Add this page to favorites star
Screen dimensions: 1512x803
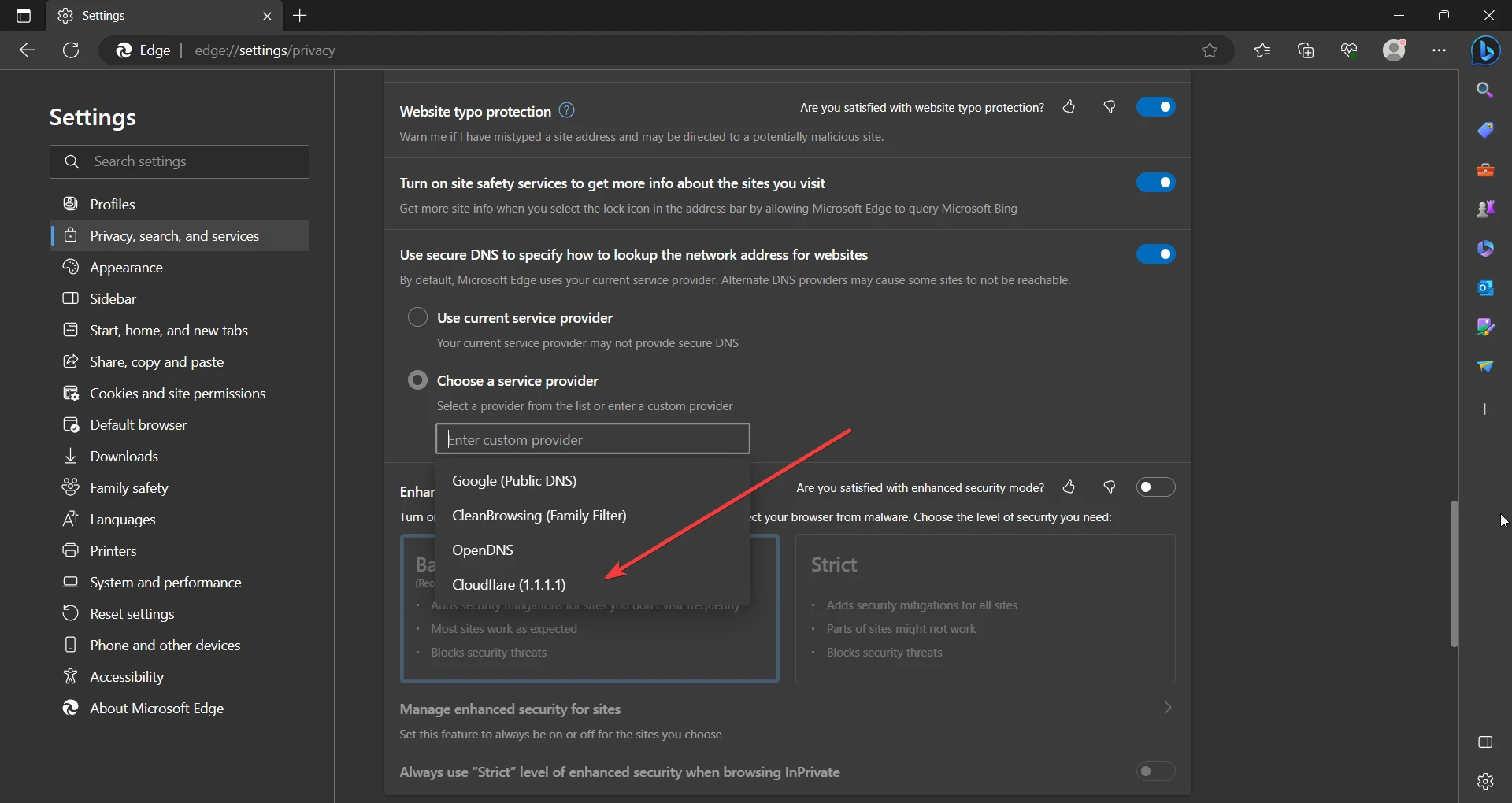point(1210,50)
